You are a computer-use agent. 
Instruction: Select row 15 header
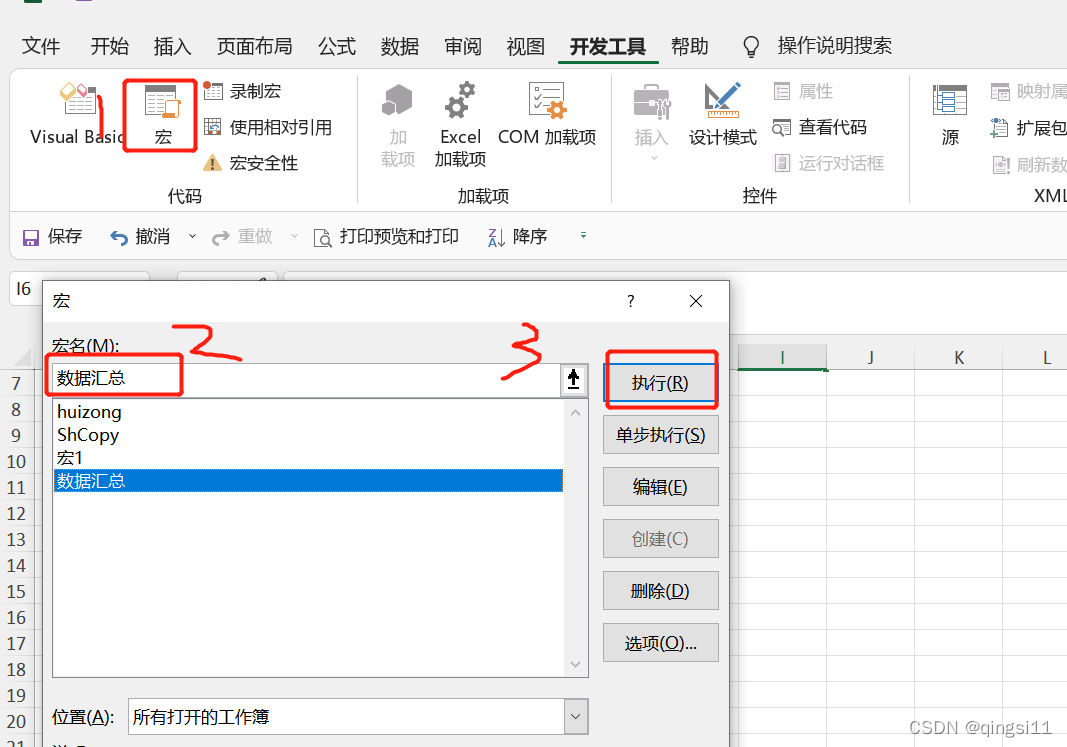pyautogui.click(x=16, y=592)
